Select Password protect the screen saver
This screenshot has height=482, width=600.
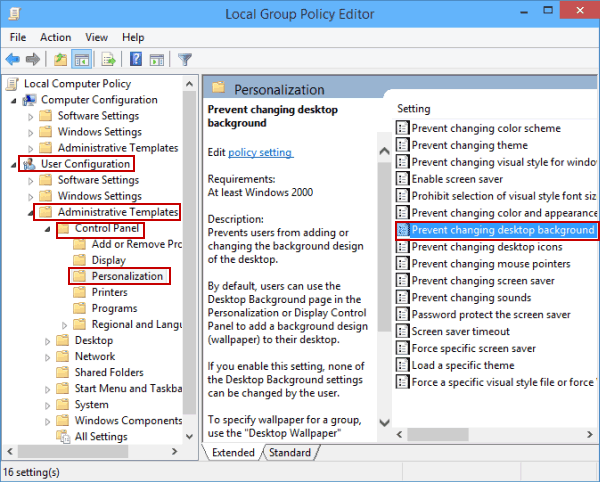click(491, 314)
